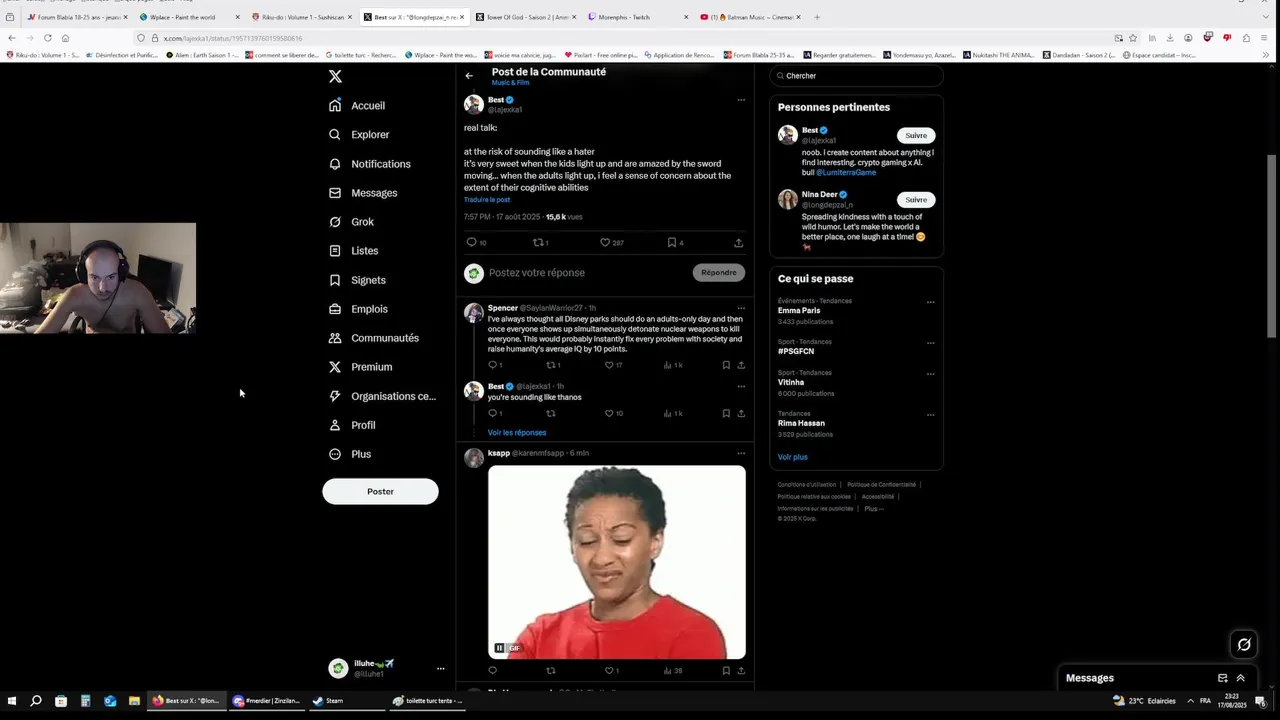Expand the 'Plus ···' footer links
The height and width of the screenshot is (720, 1280).
click(874, 508)
